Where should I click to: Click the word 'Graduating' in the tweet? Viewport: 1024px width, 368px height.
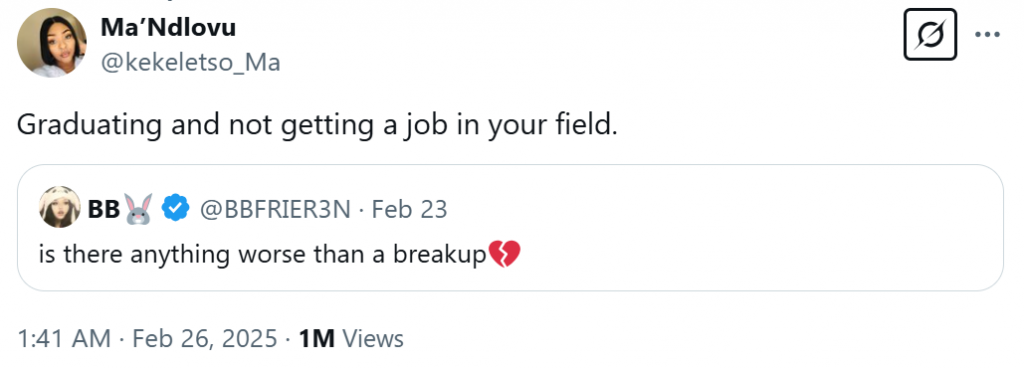click(89, 125)
